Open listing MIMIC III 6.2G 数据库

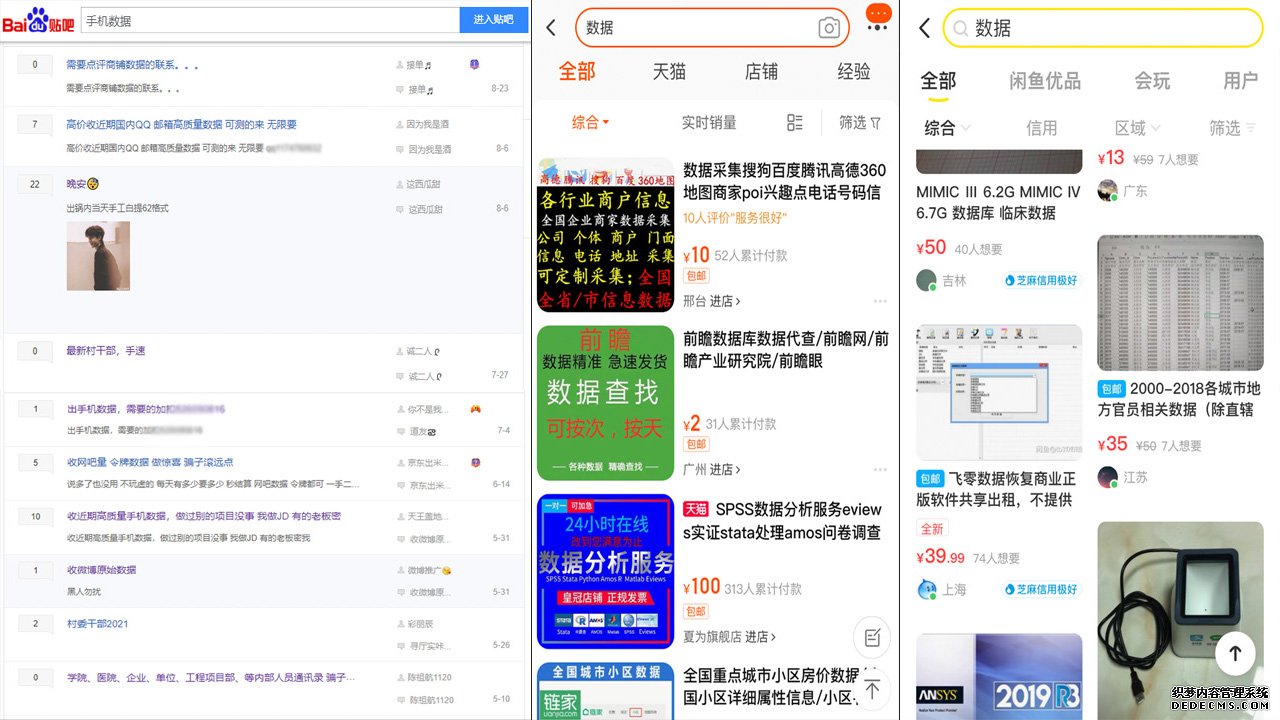pos(999,202)
